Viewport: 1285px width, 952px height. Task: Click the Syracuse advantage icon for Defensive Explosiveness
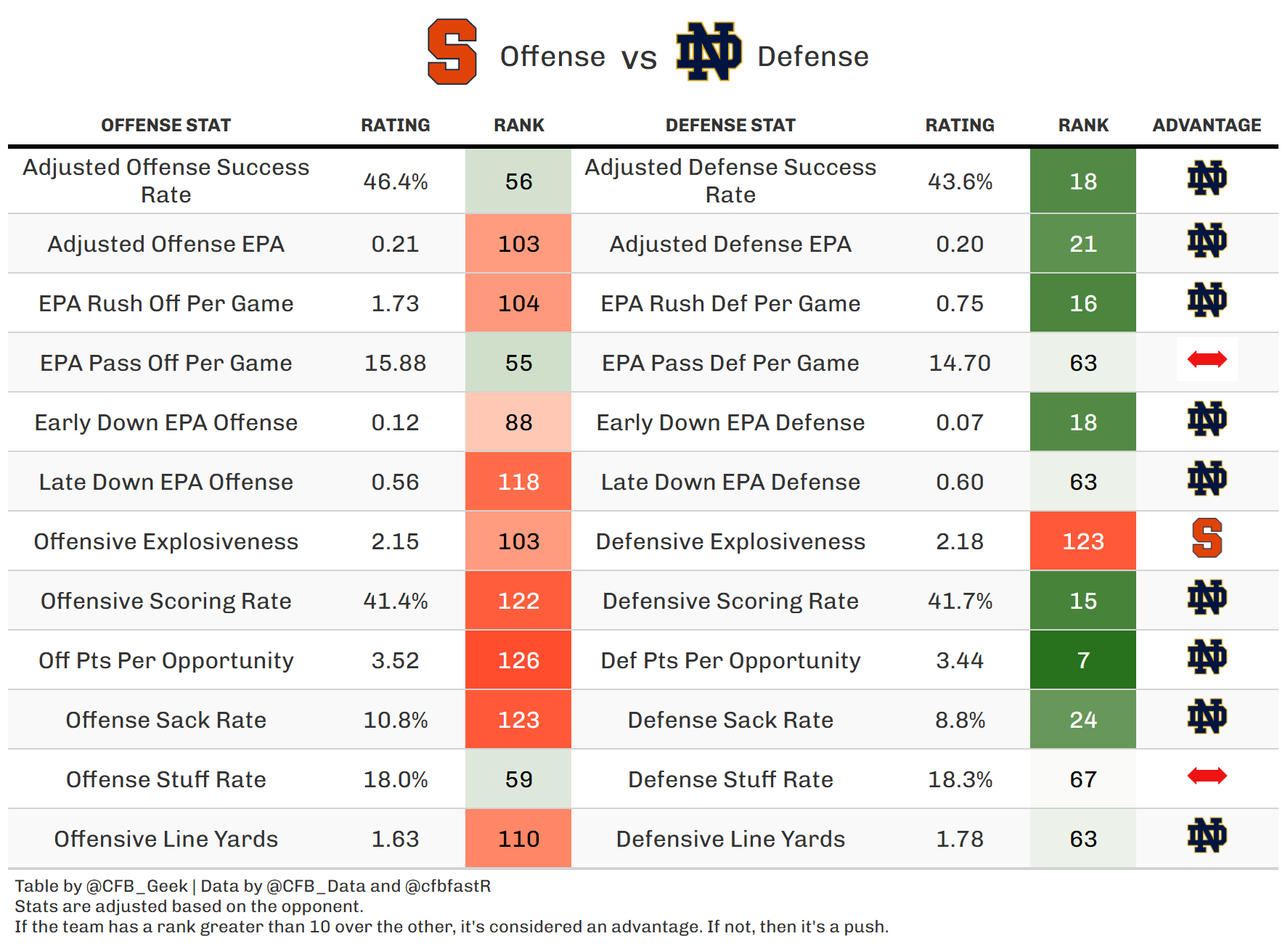[x=1207, y=538]
